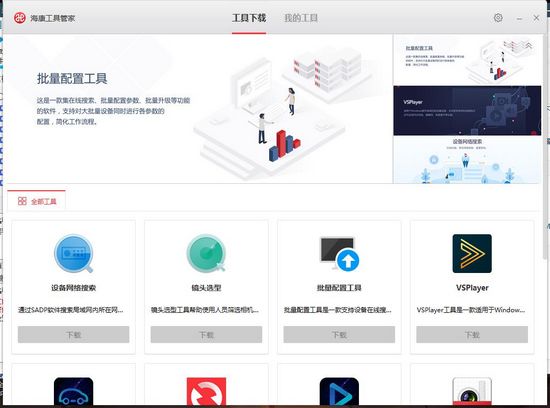Screen dimensions: 550x408
Task: Click the vertical scrollbar on the right
Action: (x=546, y=147)
